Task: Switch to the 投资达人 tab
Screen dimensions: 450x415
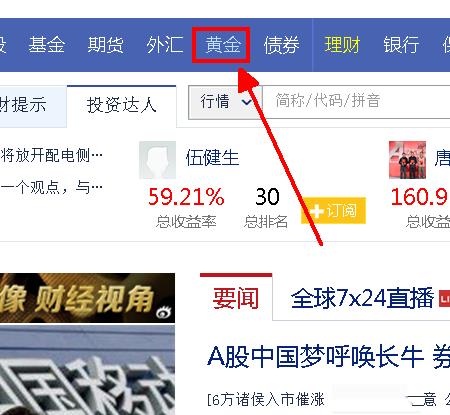Action: point(122,106)
